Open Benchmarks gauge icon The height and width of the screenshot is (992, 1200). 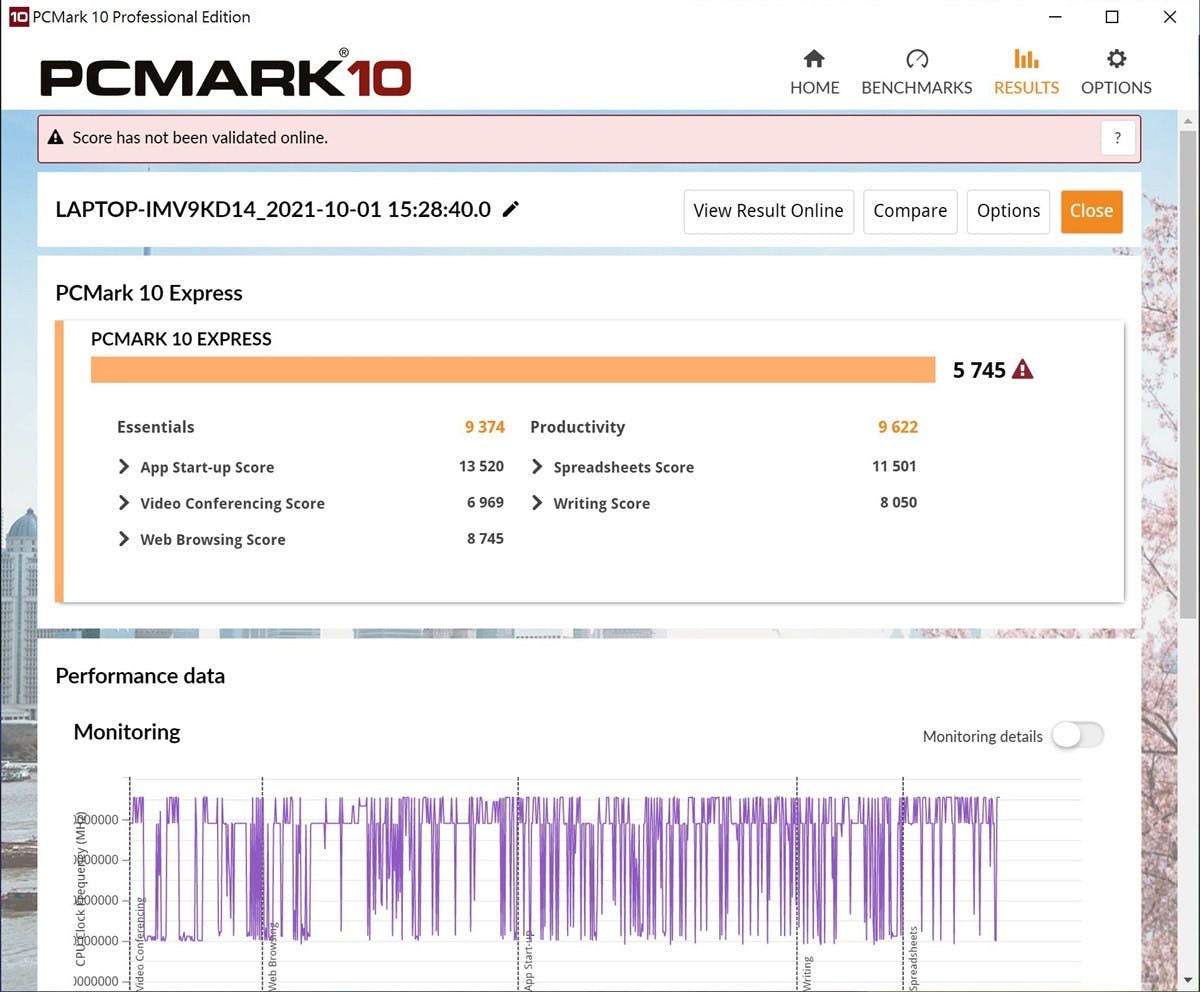click(x=916, y=59)
